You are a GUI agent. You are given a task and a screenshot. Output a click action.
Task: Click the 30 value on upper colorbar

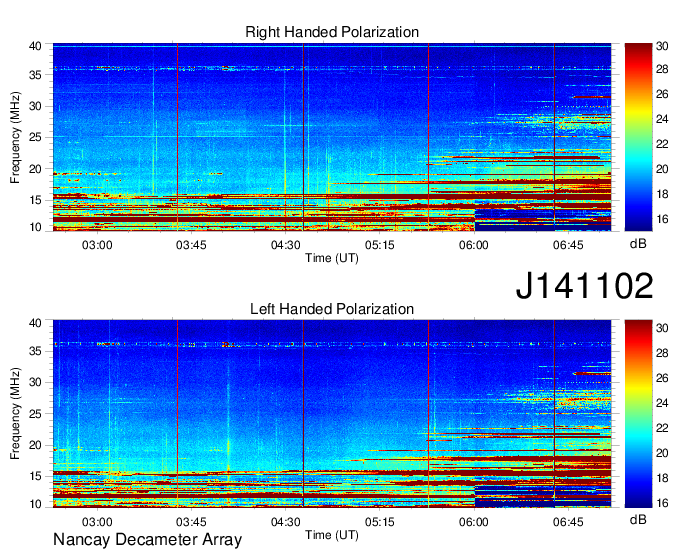point(662,46)
